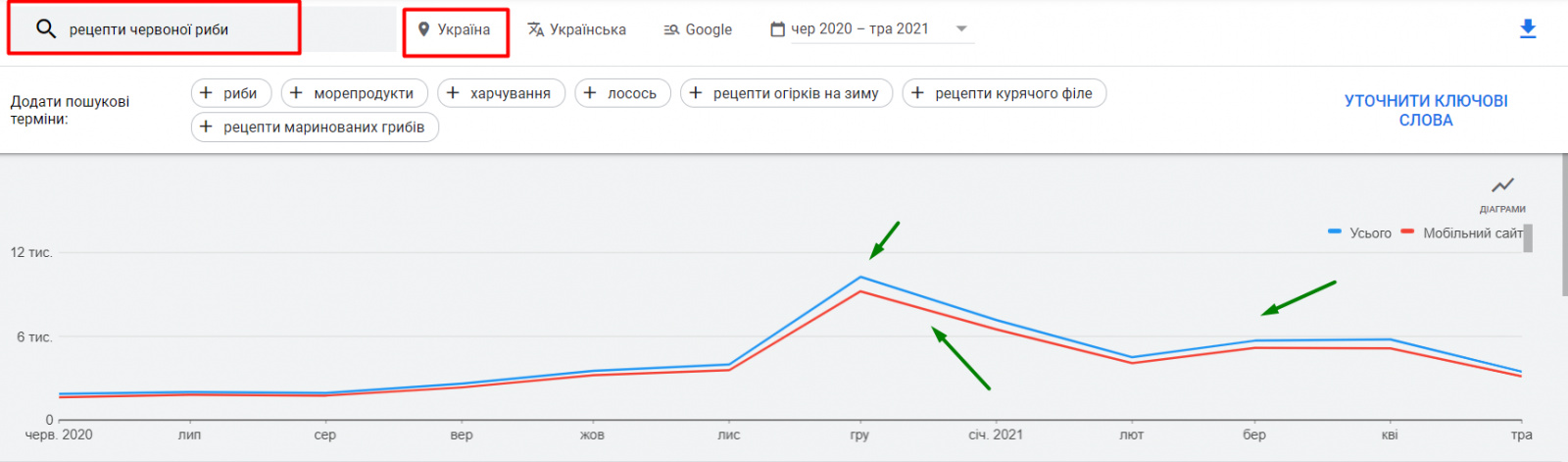This screenshot has height=462, width=1568.
Task: Add the лосось keyword chip
Action: coord(622,93)
